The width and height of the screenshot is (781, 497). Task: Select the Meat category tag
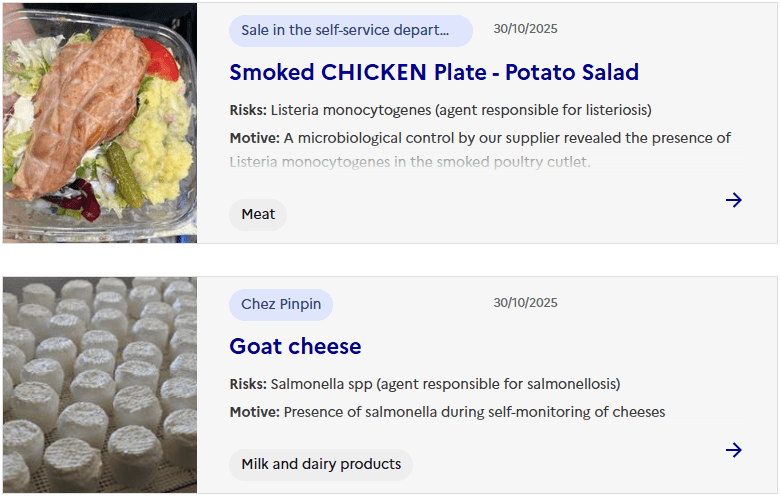click(x=258, y=214)
